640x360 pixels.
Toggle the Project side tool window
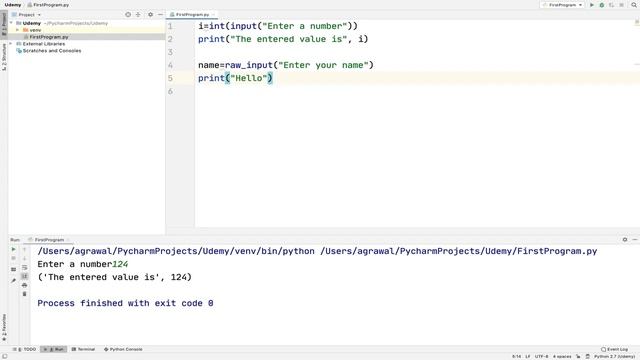(x=4, y=24)
